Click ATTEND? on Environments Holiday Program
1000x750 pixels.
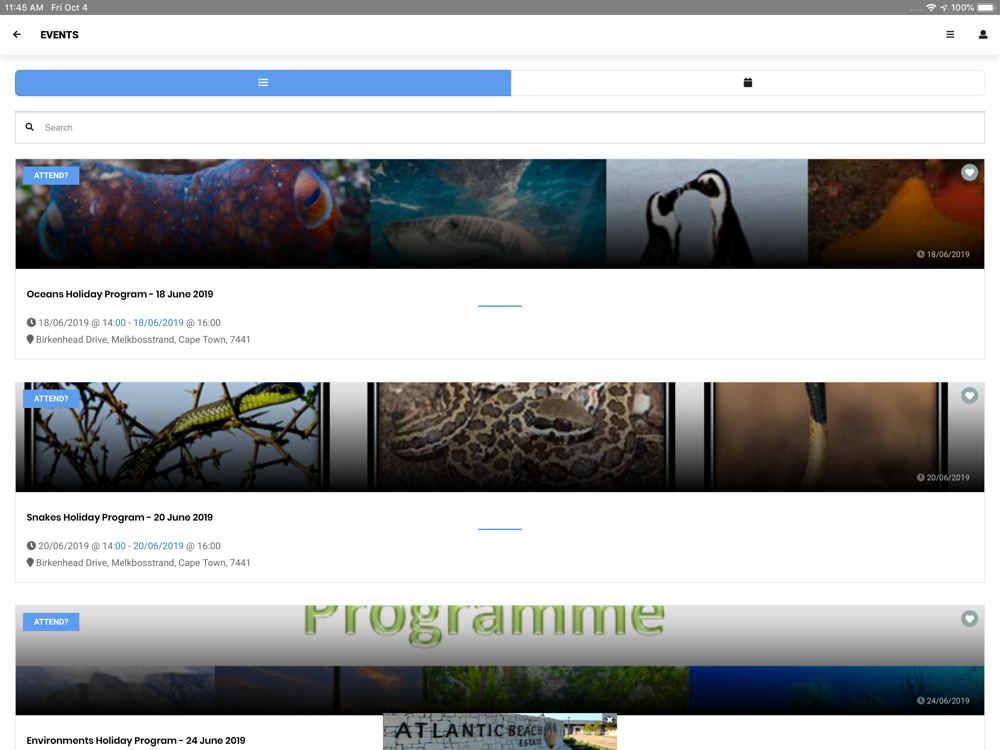pos(51,622)
